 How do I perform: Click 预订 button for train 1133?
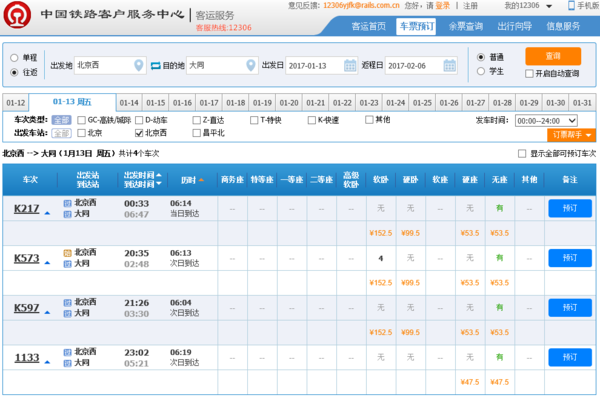click(570, 357)
